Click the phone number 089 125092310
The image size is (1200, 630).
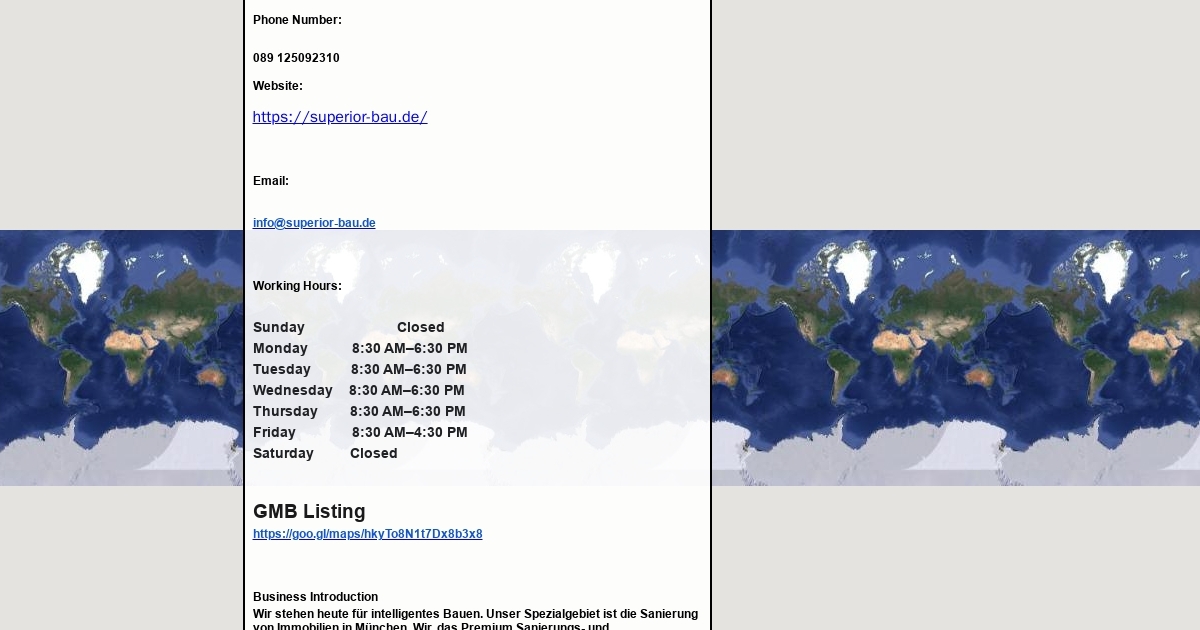[x=296, y=58]
